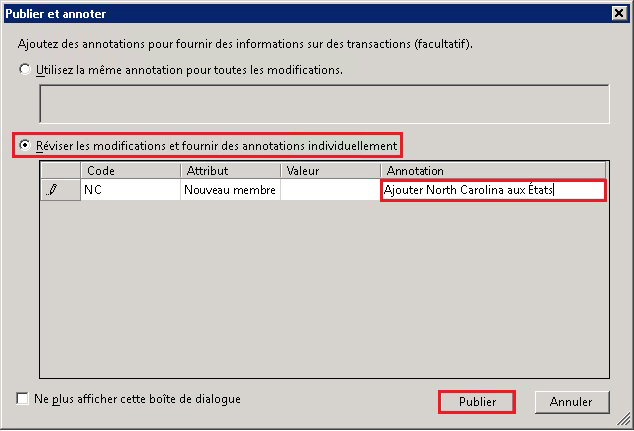Select the 'NC' code cell
Screen dimensions: 634x431
point(131,190)
